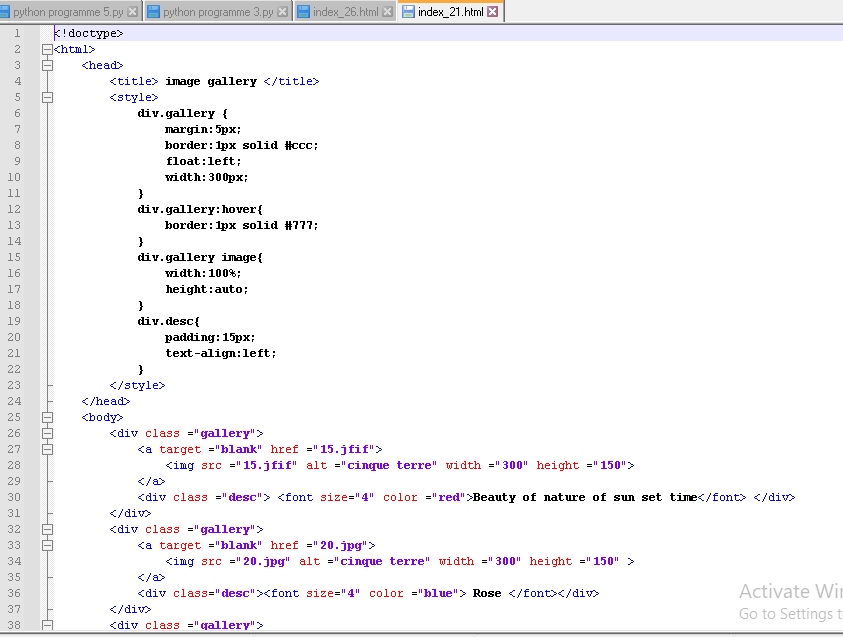Switch to python programme 5.py tab
Image resolution: width=843 pixels, height=637 pixels.
tap(68, 12)
